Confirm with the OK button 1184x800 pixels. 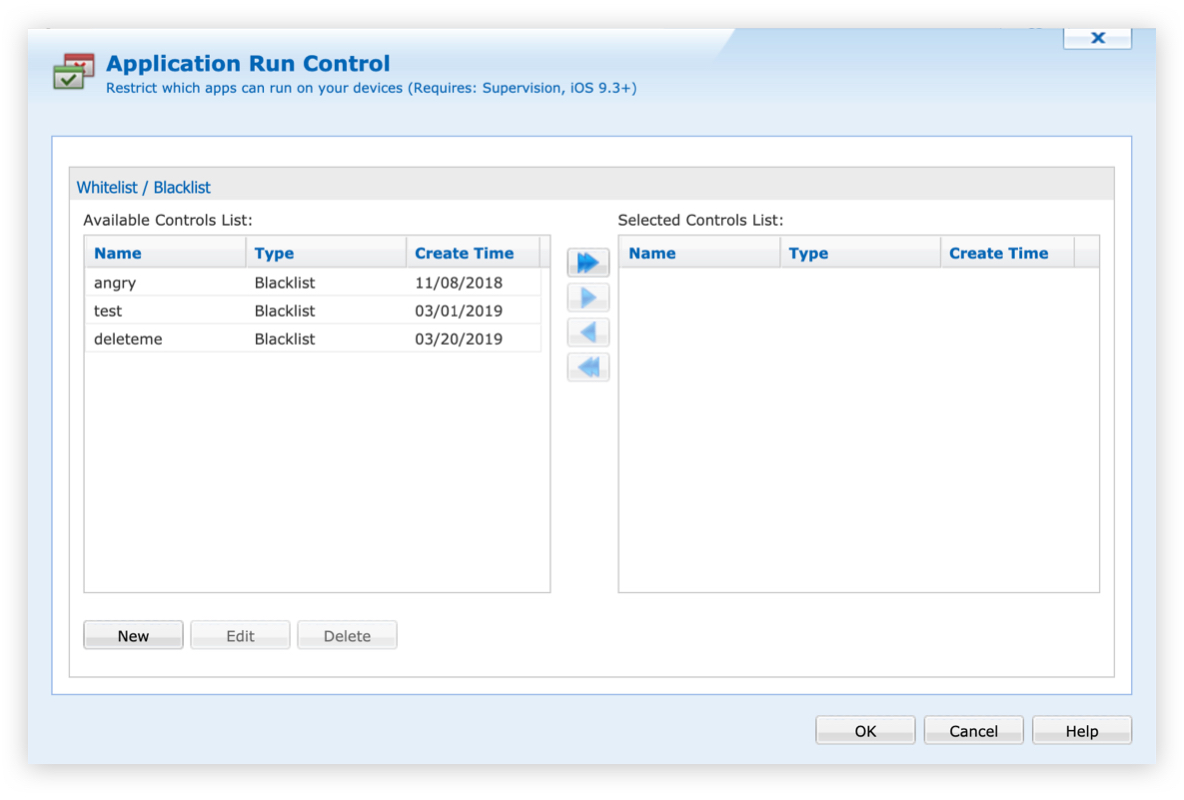tap(865, 731)
